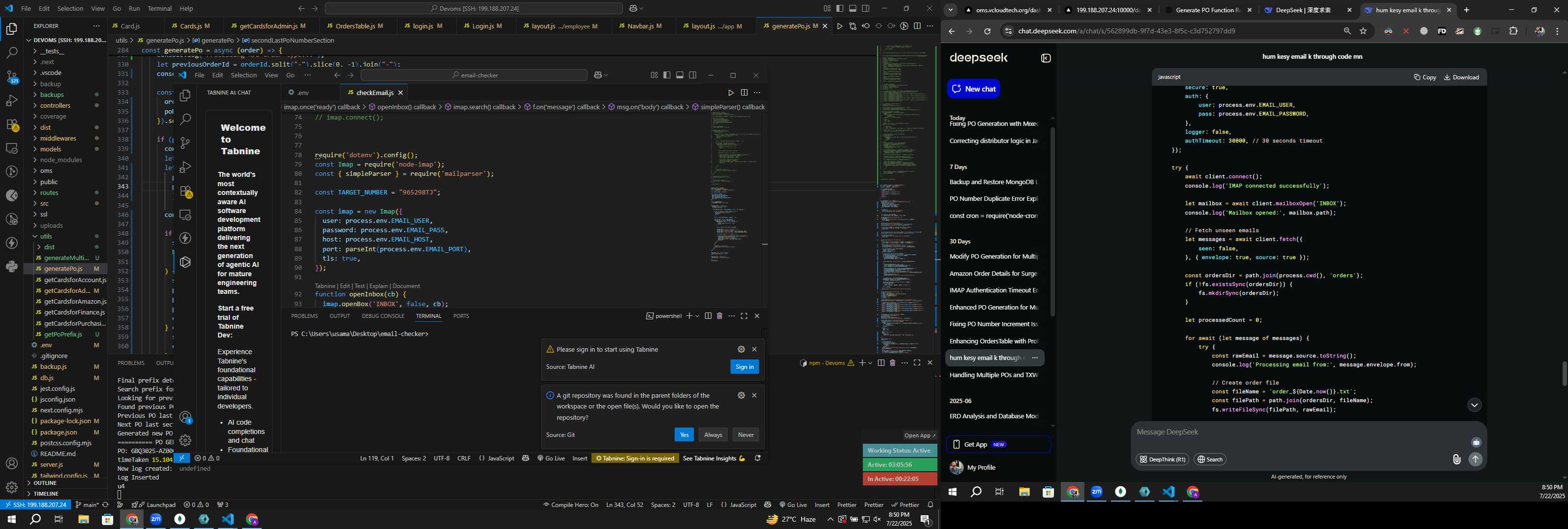Click Sign in on Tabnine notification

point(744,366)
